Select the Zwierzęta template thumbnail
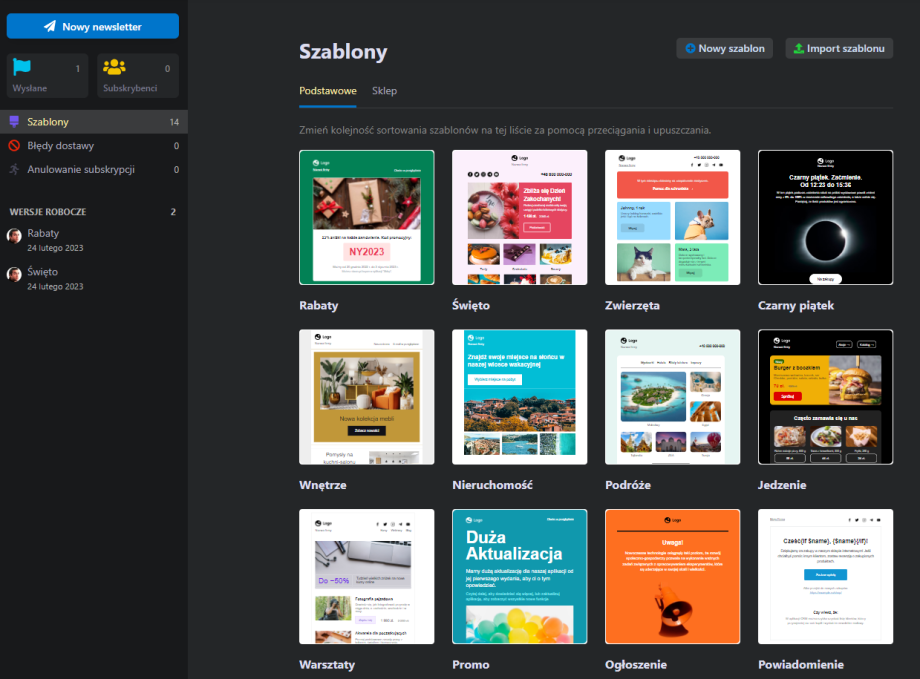 672,217
